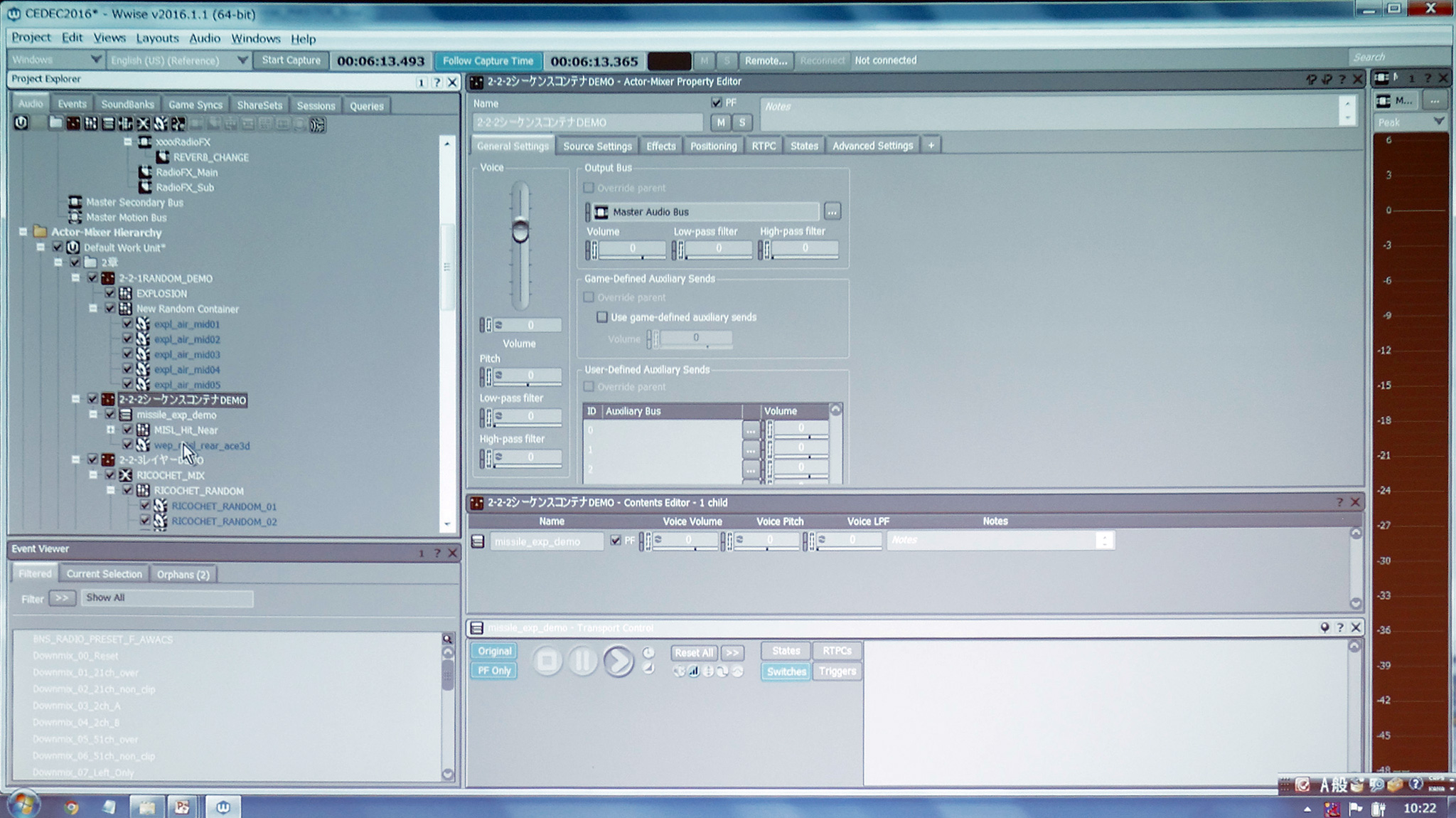Image resolution: width=1456 pixels, height=818 pixels.
Task: Play missile_exp_demo in Transport Control
Action: (x=619, y=661)
